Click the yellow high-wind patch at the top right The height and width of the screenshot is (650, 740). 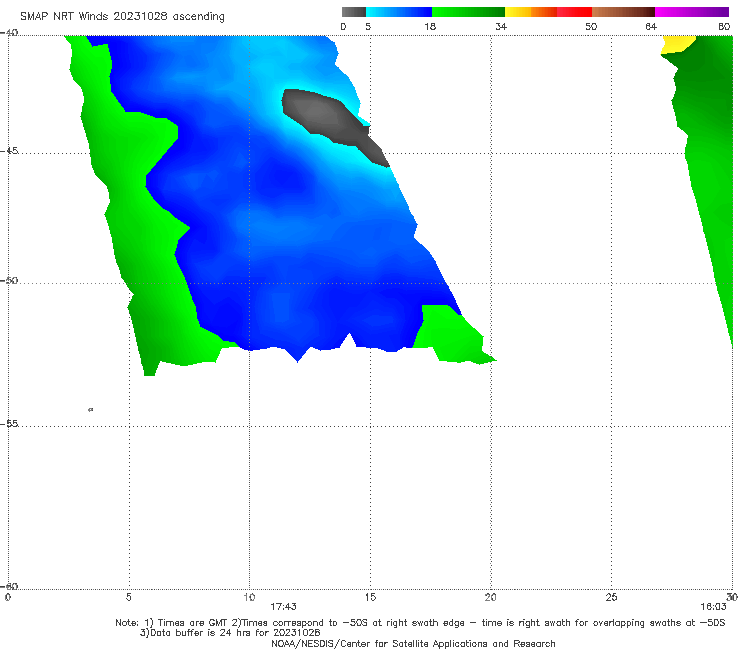pyautogui.click(x=677, y=44)
